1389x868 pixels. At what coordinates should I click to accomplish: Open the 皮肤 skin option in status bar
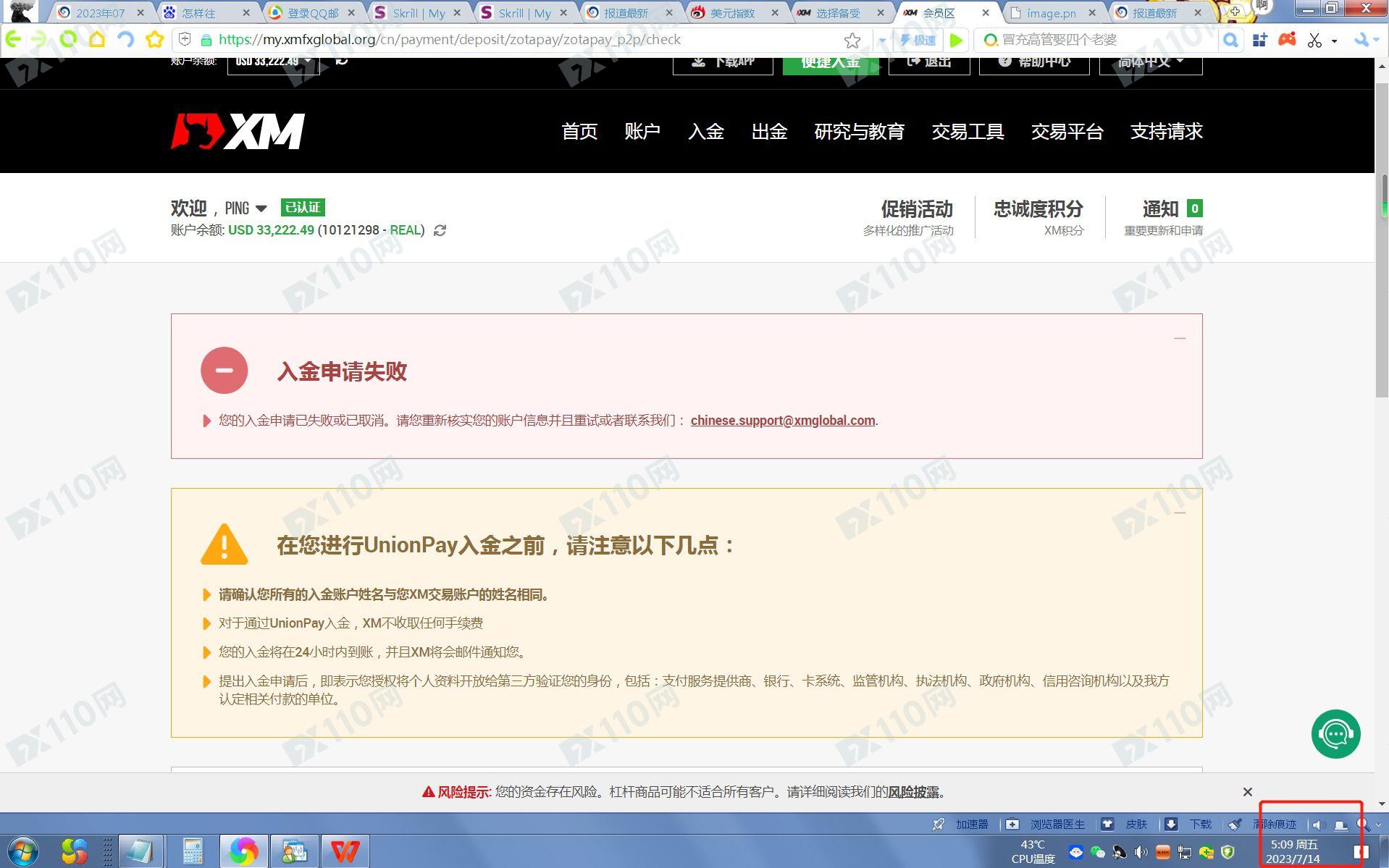coord(1125,824)
